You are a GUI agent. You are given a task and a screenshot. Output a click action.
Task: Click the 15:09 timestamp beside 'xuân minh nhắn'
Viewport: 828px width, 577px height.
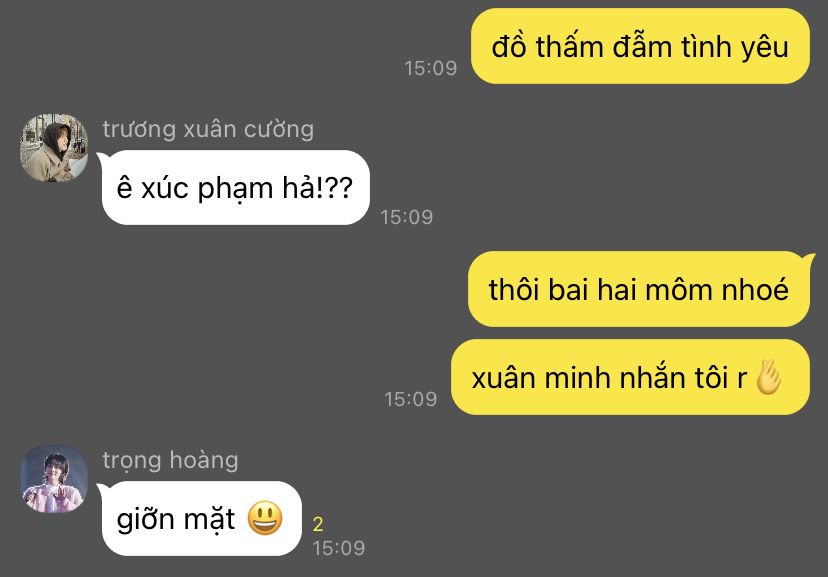[x=410, y=399]
